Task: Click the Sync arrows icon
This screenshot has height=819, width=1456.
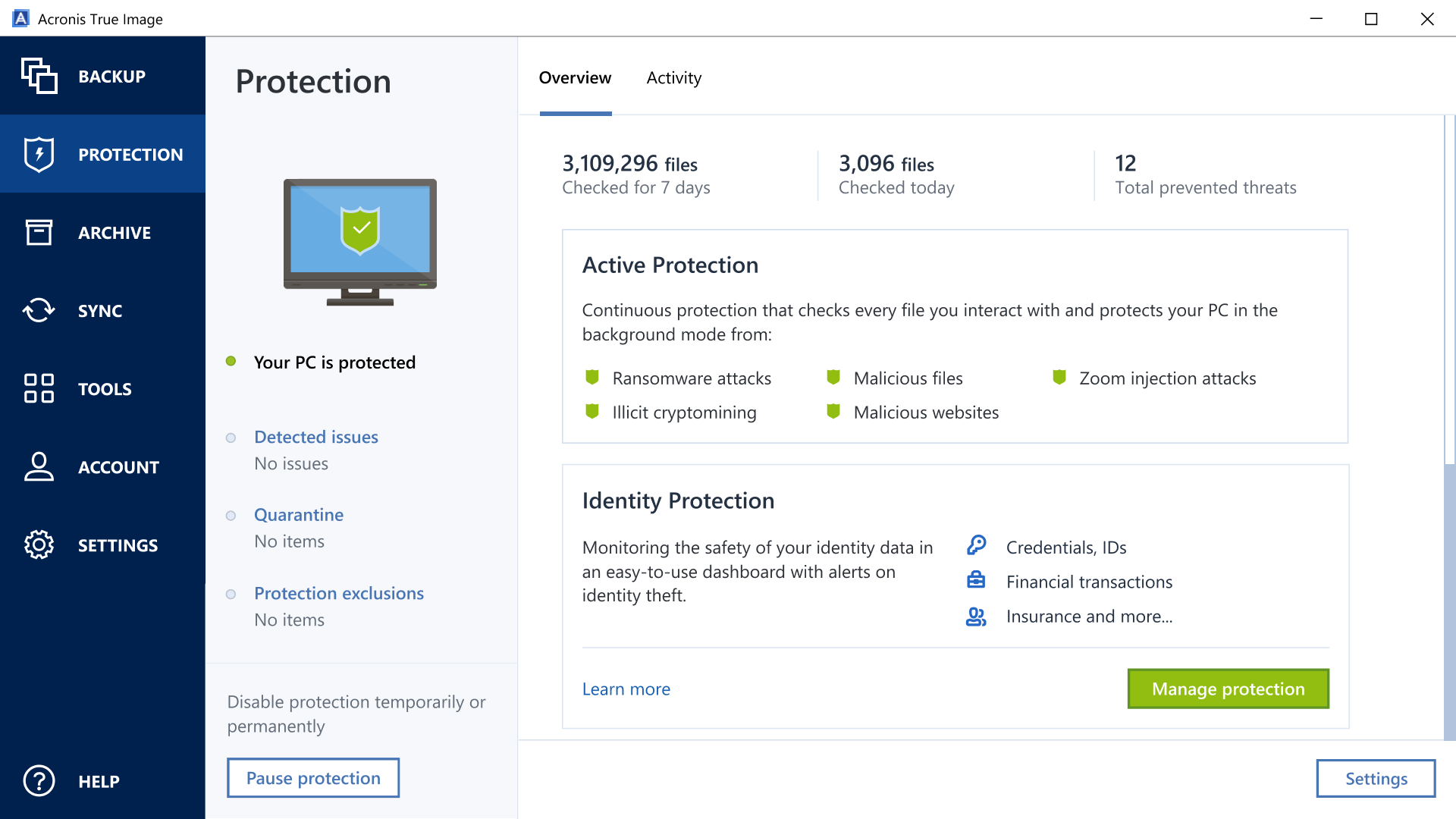Action: pos(39,310)
